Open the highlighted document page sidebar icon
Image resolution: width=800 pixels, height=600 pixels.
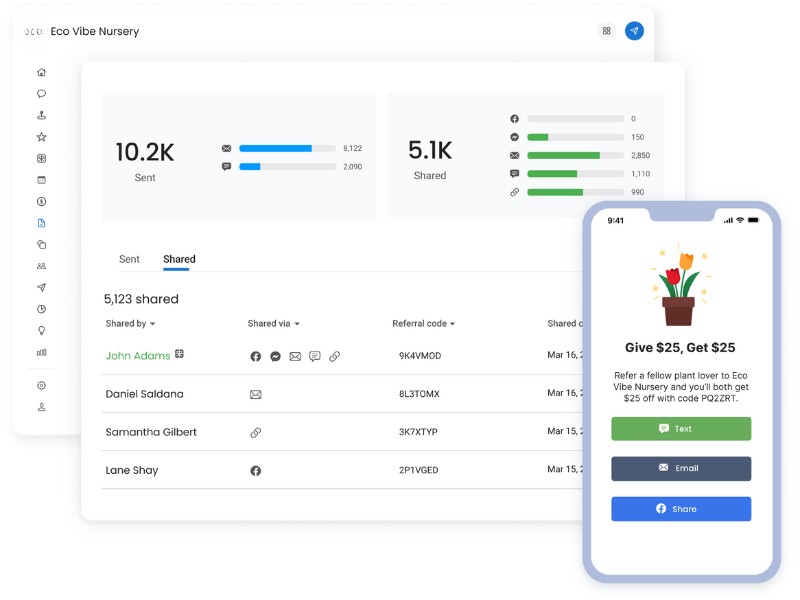40,222
